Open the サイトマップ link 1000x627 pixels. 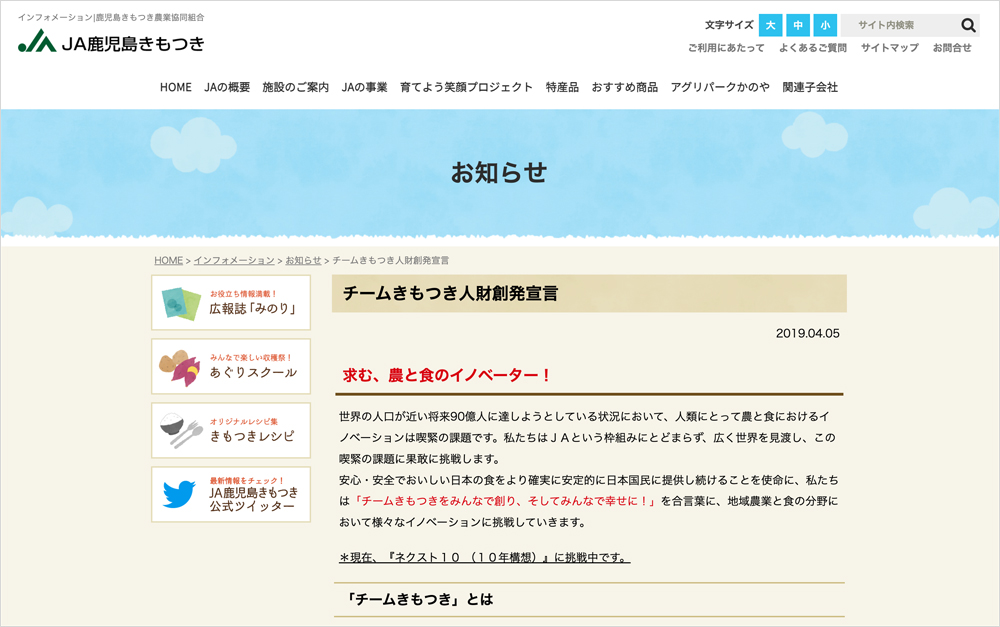[x=889, y=48]
